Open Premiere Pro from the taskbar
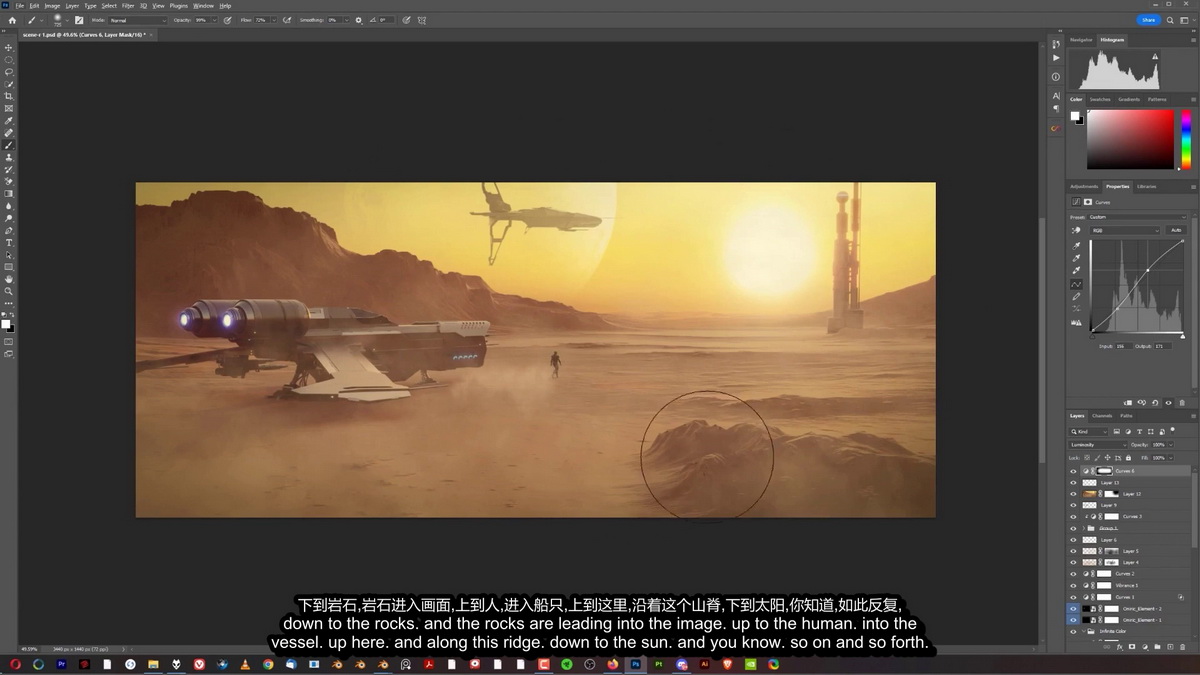Image resolution: width=1200 pixels, height=675 pixels. [61, 664]
